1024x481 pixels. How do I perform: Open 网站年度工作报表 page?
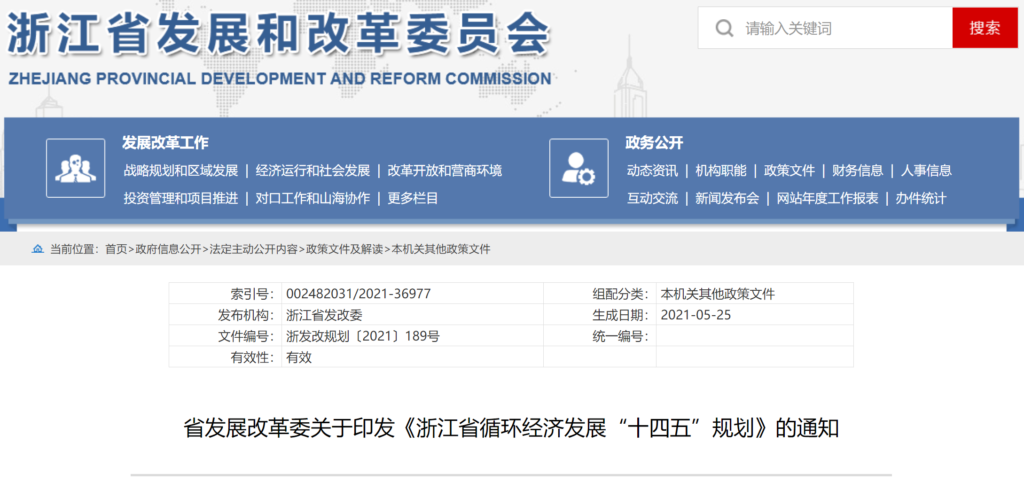[827, 198]
